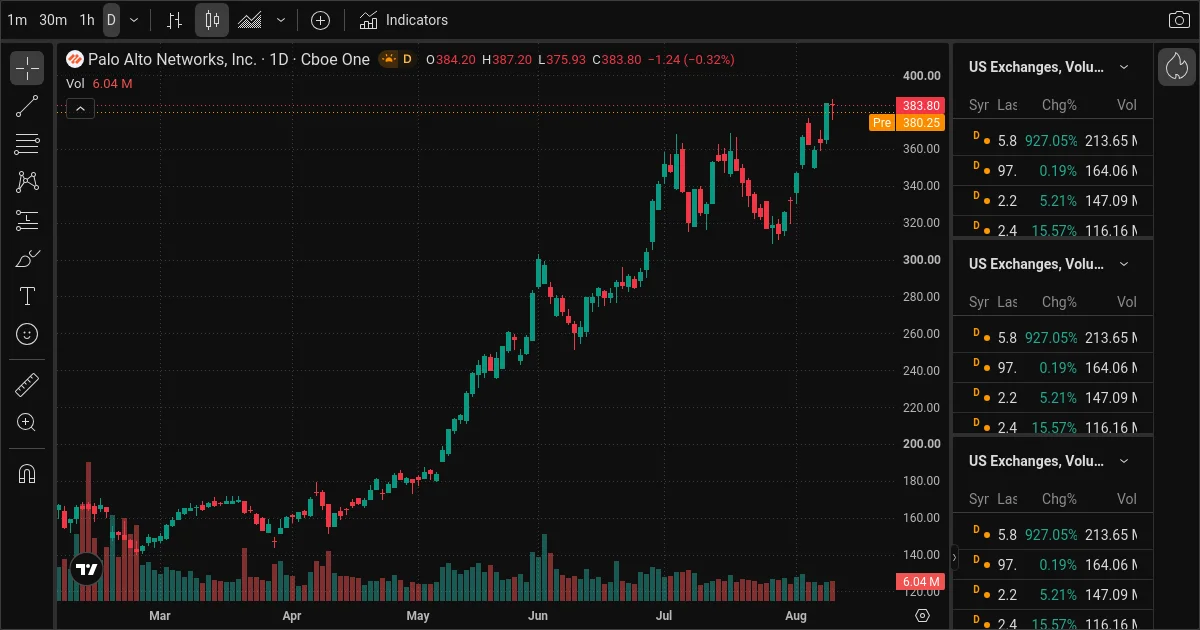Click the 400.00 price scale label
1200x630 pixels.
(x=920, y=76)
